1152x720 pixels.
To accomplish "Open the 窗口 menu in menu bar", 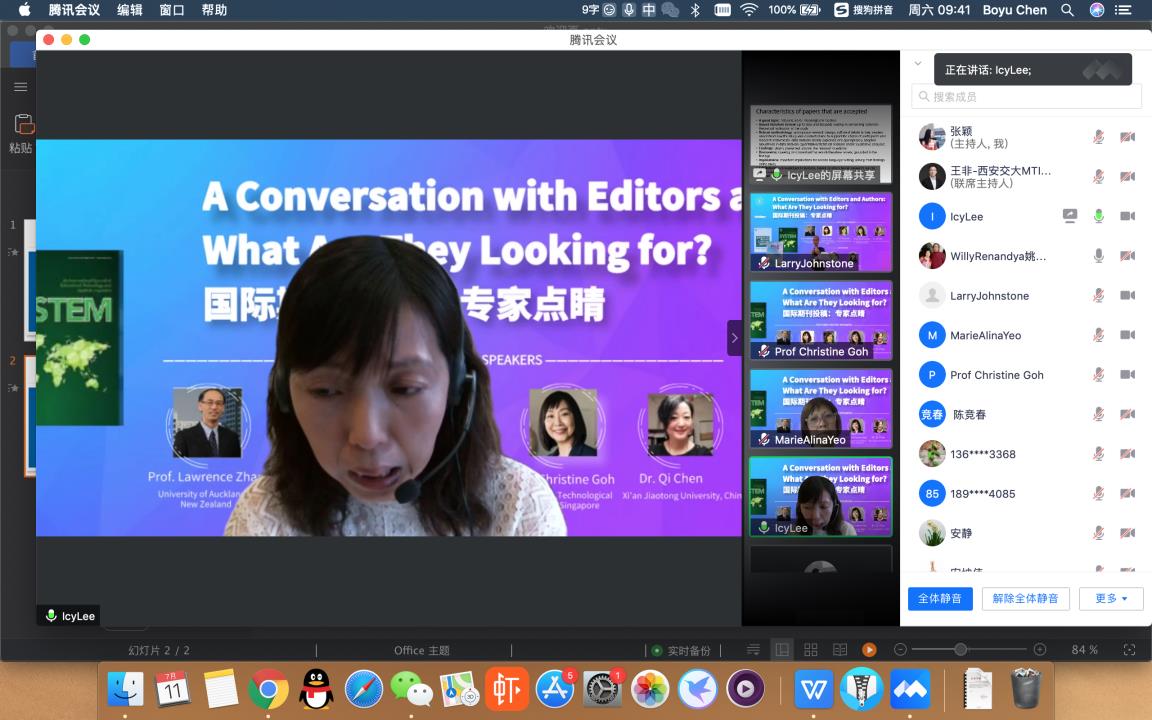I will pos(172,10).
